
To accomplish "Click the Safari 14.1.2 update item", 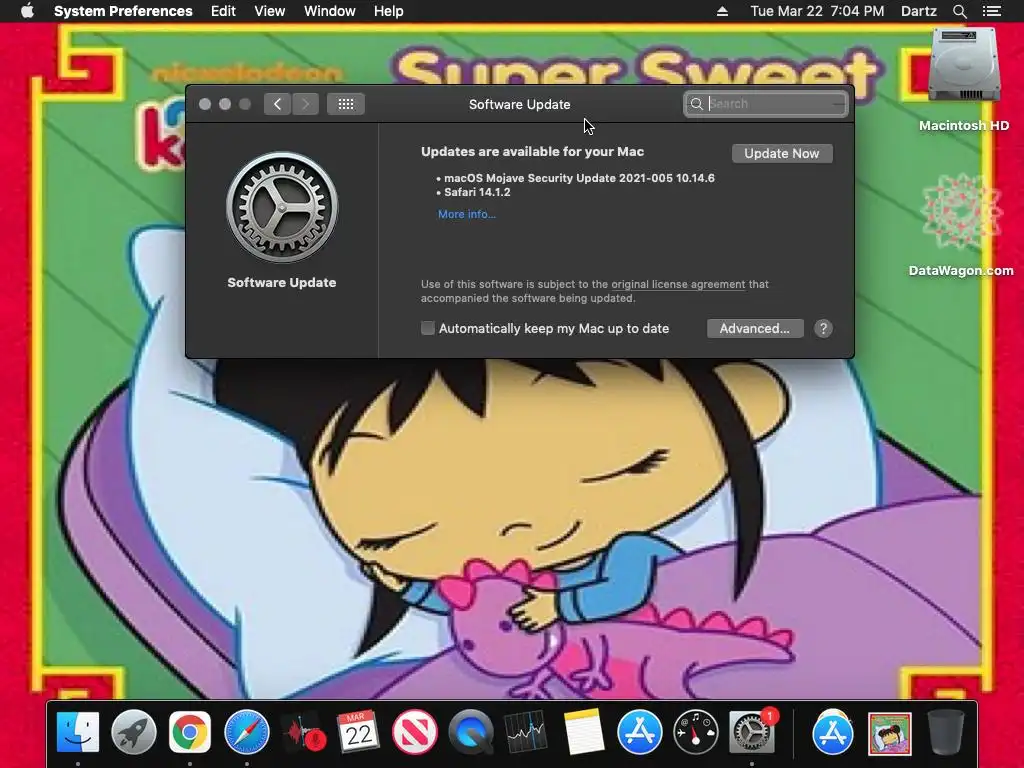I will point(477,192).
